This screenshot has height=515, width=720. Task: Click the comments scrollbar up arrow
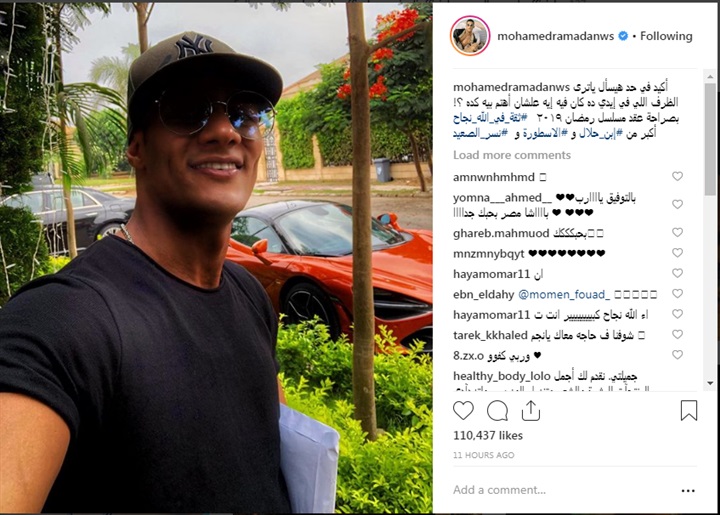coord(710,77)
